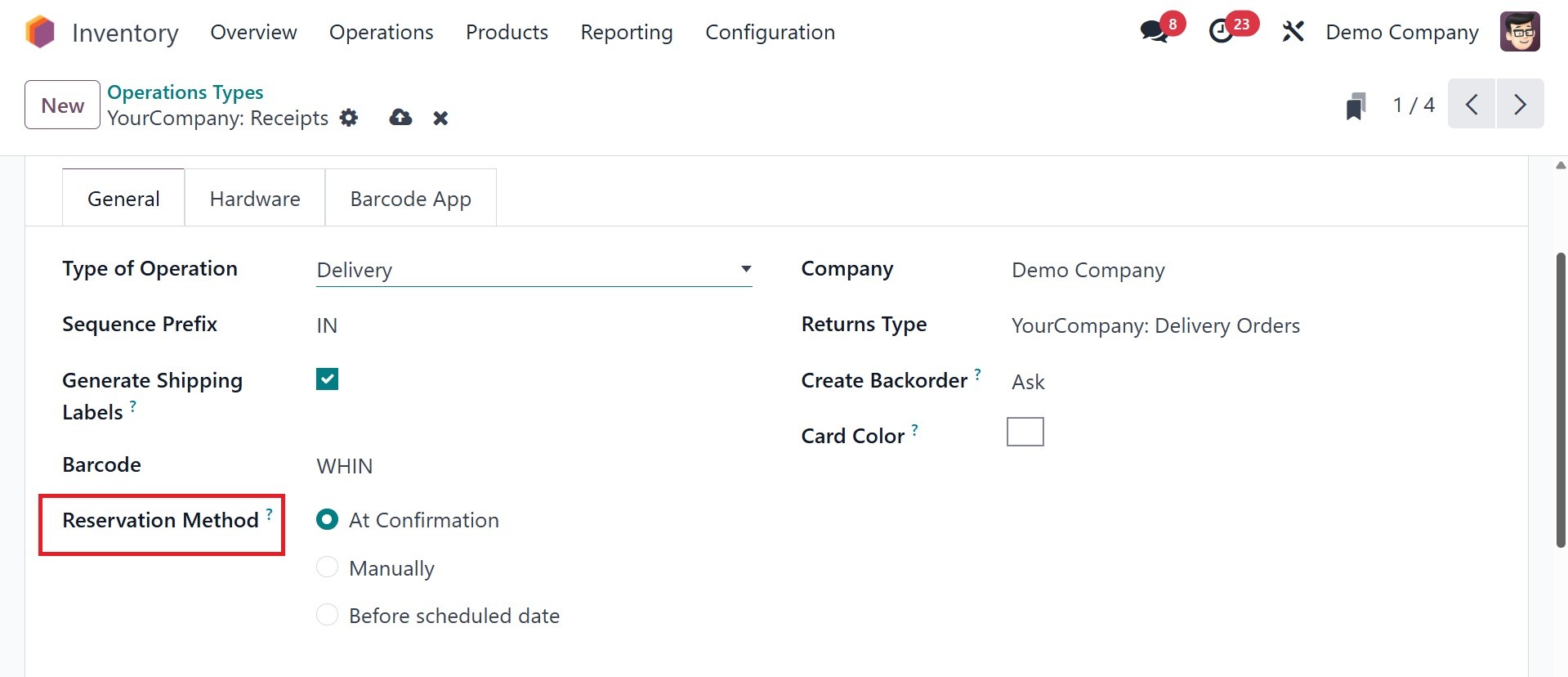Viewport: 1568px width, 677px height.
Task: Click the bookmark icon near the pager
Action: tap(1356, 105)
